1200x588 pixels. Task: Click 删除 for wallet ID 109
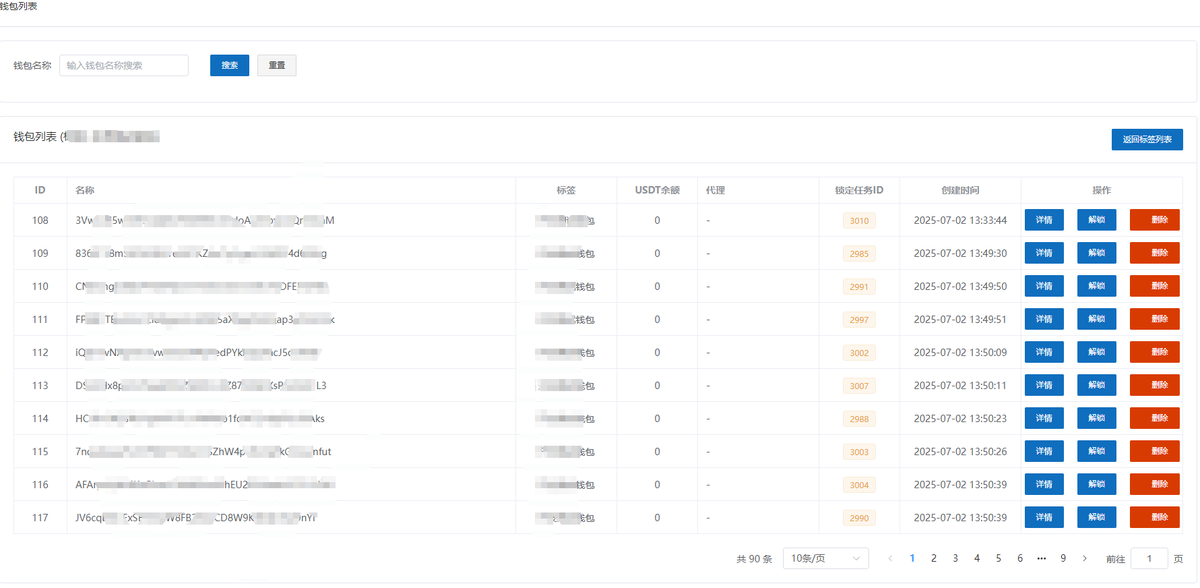(x=1155, y=253)
